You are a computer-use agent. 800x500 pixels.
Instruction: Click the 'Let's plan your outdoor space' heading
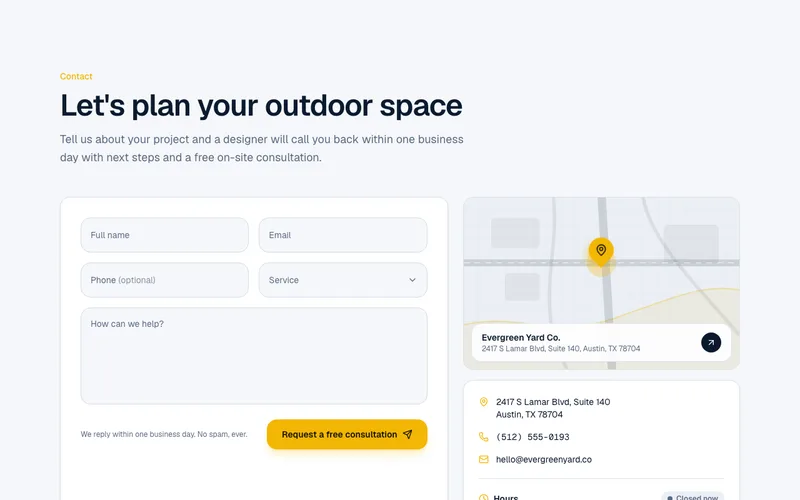[x=261, y=106]
